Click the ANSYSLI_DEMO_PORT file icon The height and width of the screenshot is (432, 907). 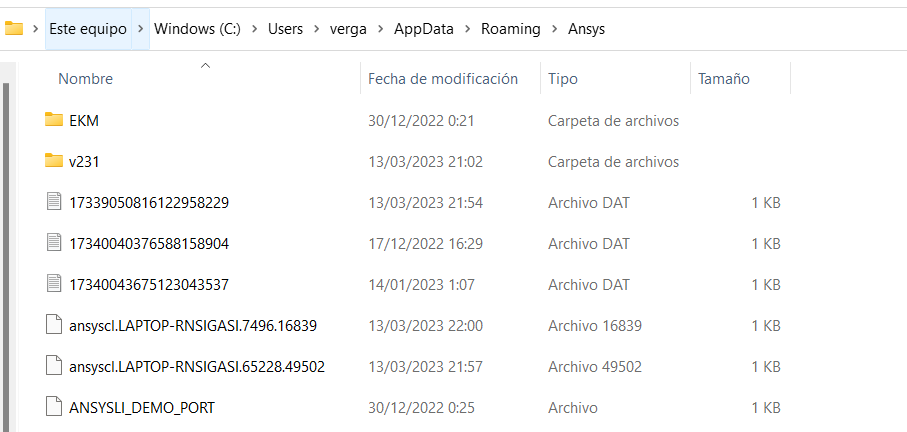54,407
